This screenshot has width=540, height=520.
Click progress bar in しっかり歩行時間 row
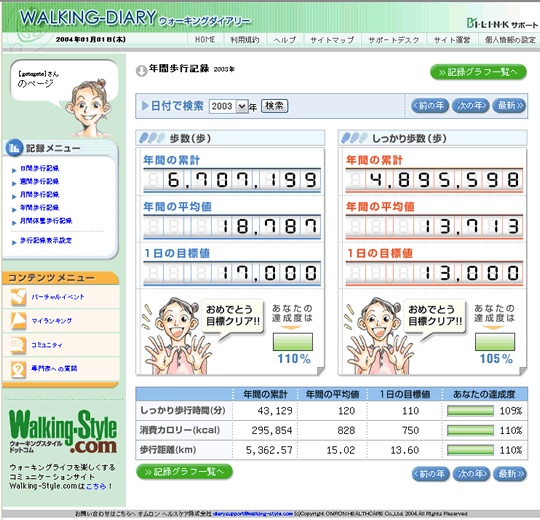click(470, 411)
